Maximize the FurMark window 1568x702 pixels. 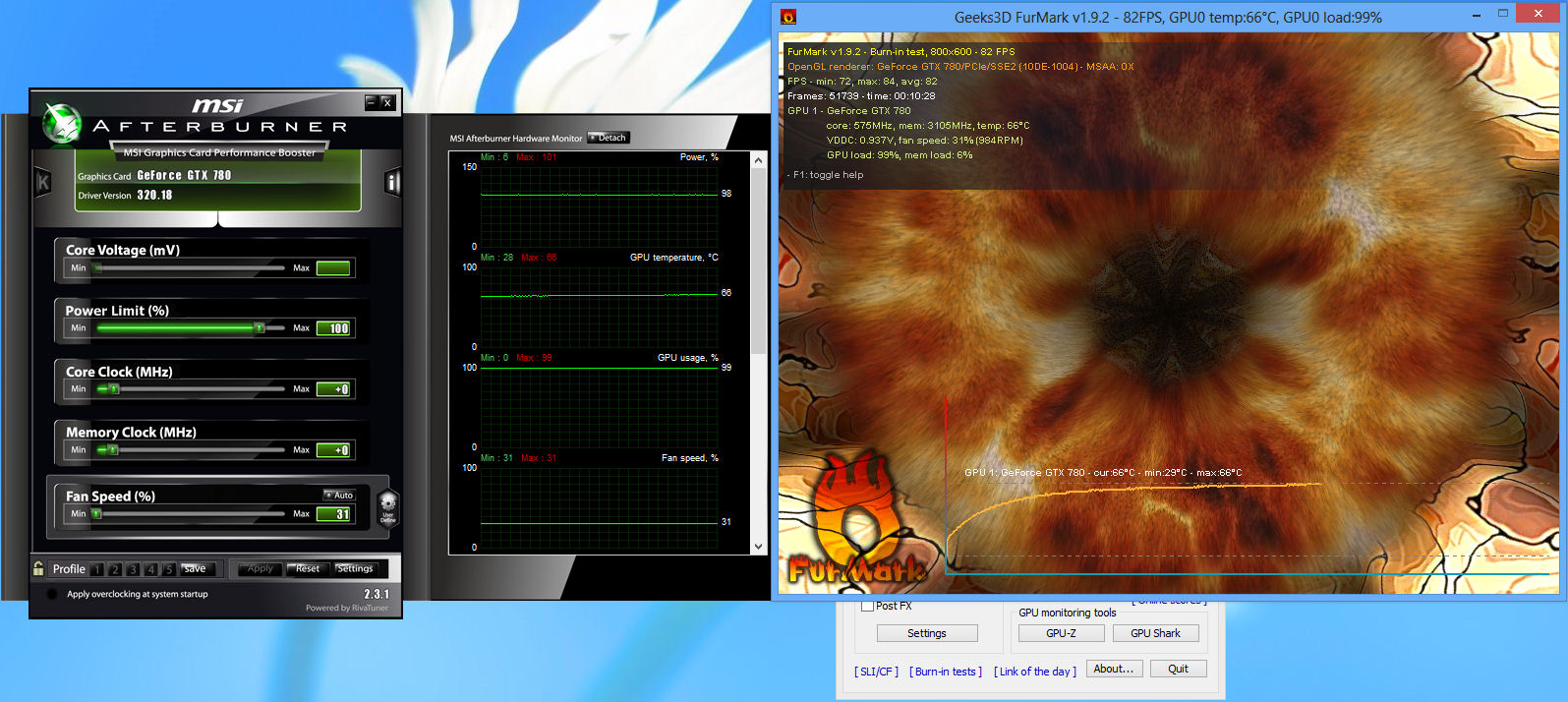[1503, 14]
